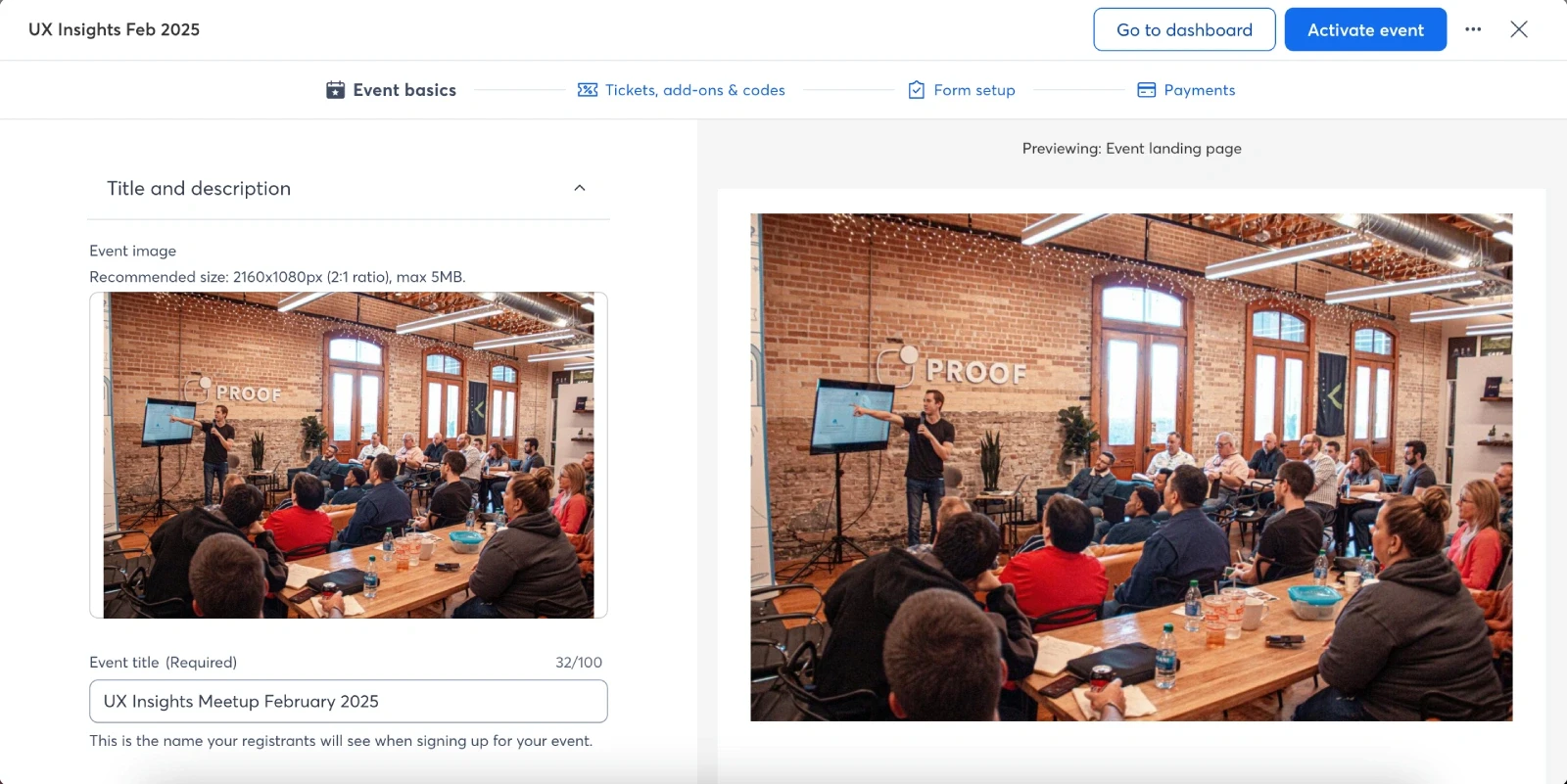
Task: Open the three-dot more options menu
Action: click(x=1473, y=29)
